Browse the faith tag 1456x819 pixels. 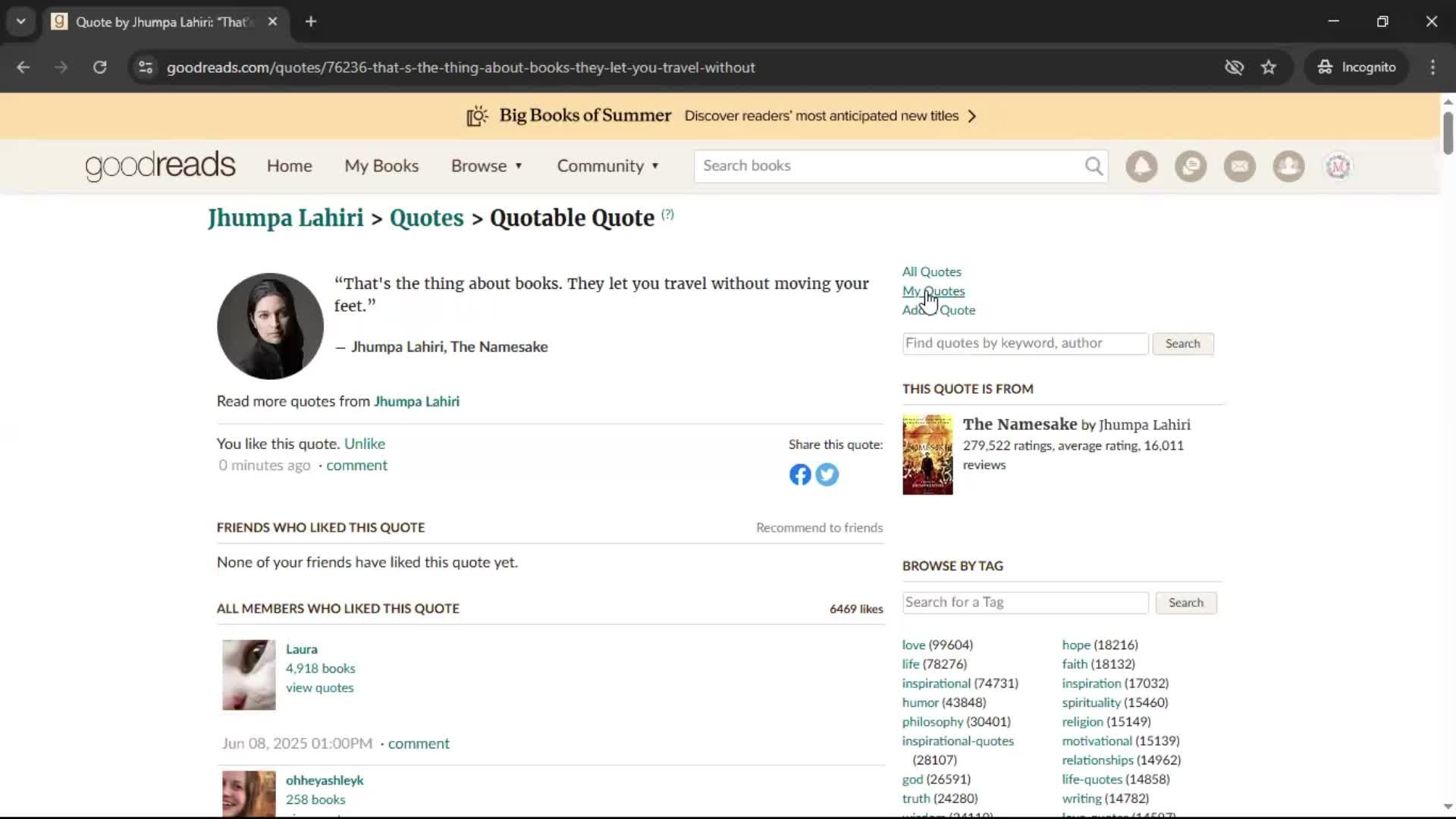1075,664
